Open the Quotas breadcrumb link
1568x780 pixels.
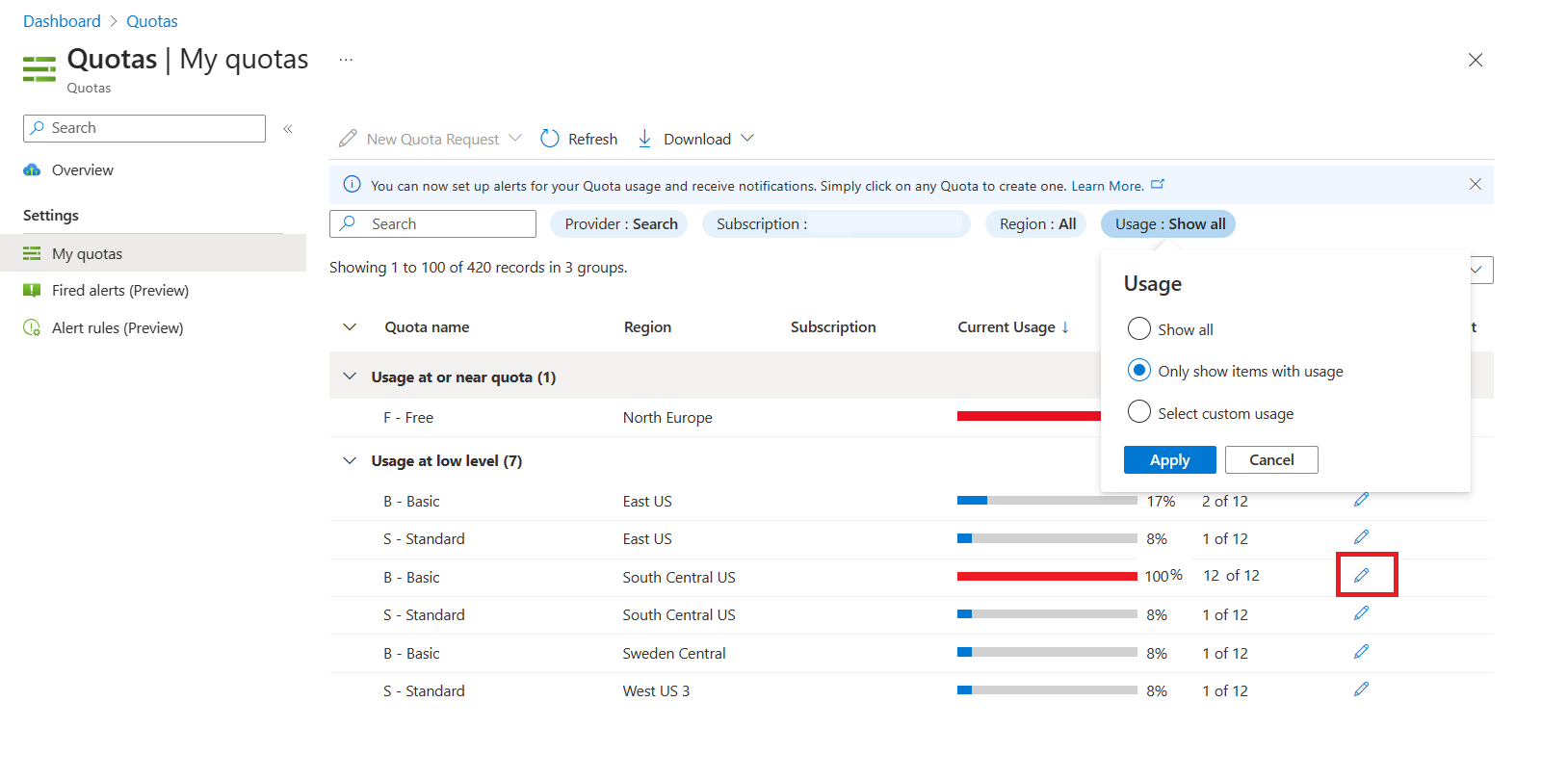tap(152, 21)
